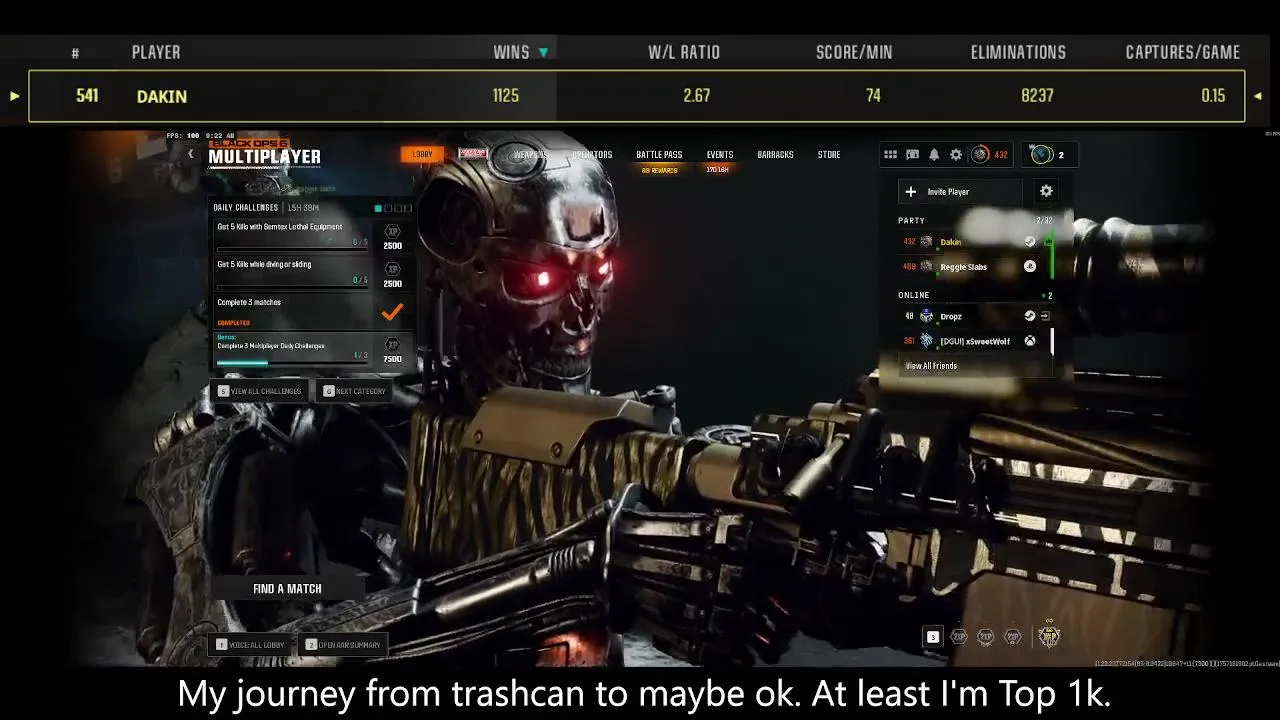Click Next Category button

point(354,391)
